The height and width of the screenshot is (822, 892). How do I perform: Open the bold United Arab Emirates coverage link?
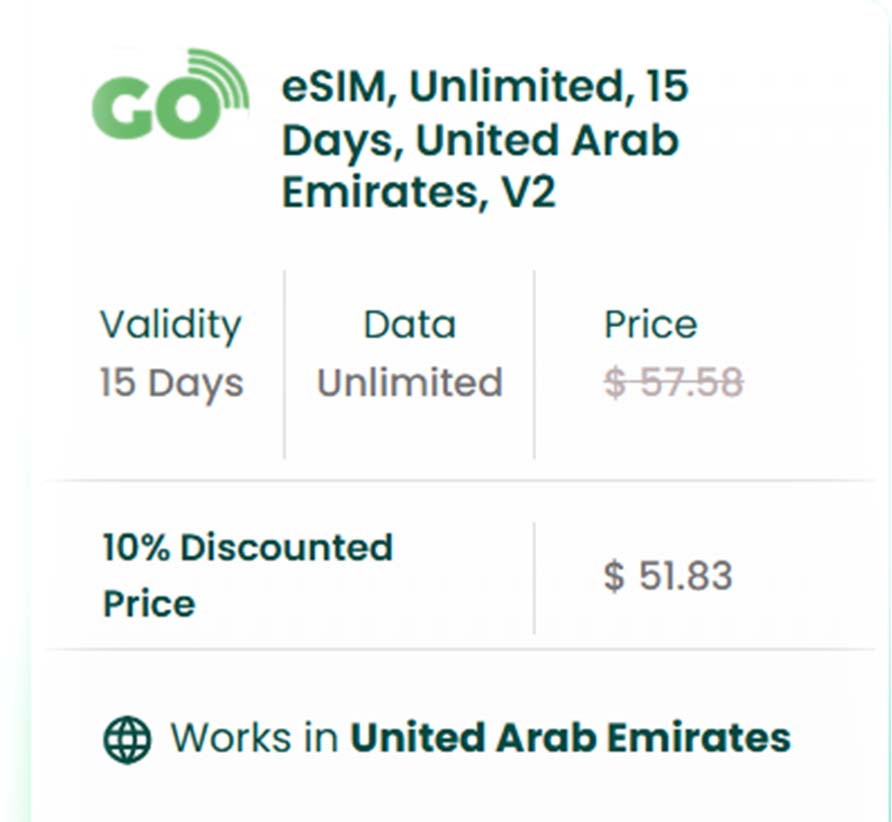tap(570, 739)
